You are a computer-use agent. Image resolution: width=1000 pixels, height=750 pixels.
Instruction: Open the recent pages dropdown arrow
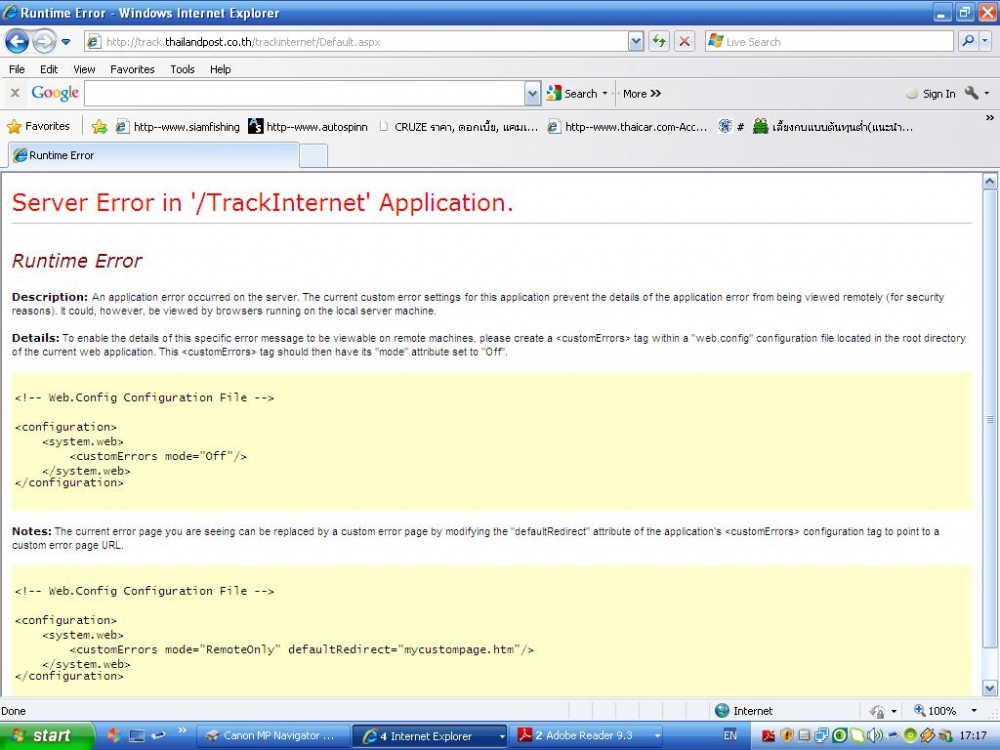[66, 42]
